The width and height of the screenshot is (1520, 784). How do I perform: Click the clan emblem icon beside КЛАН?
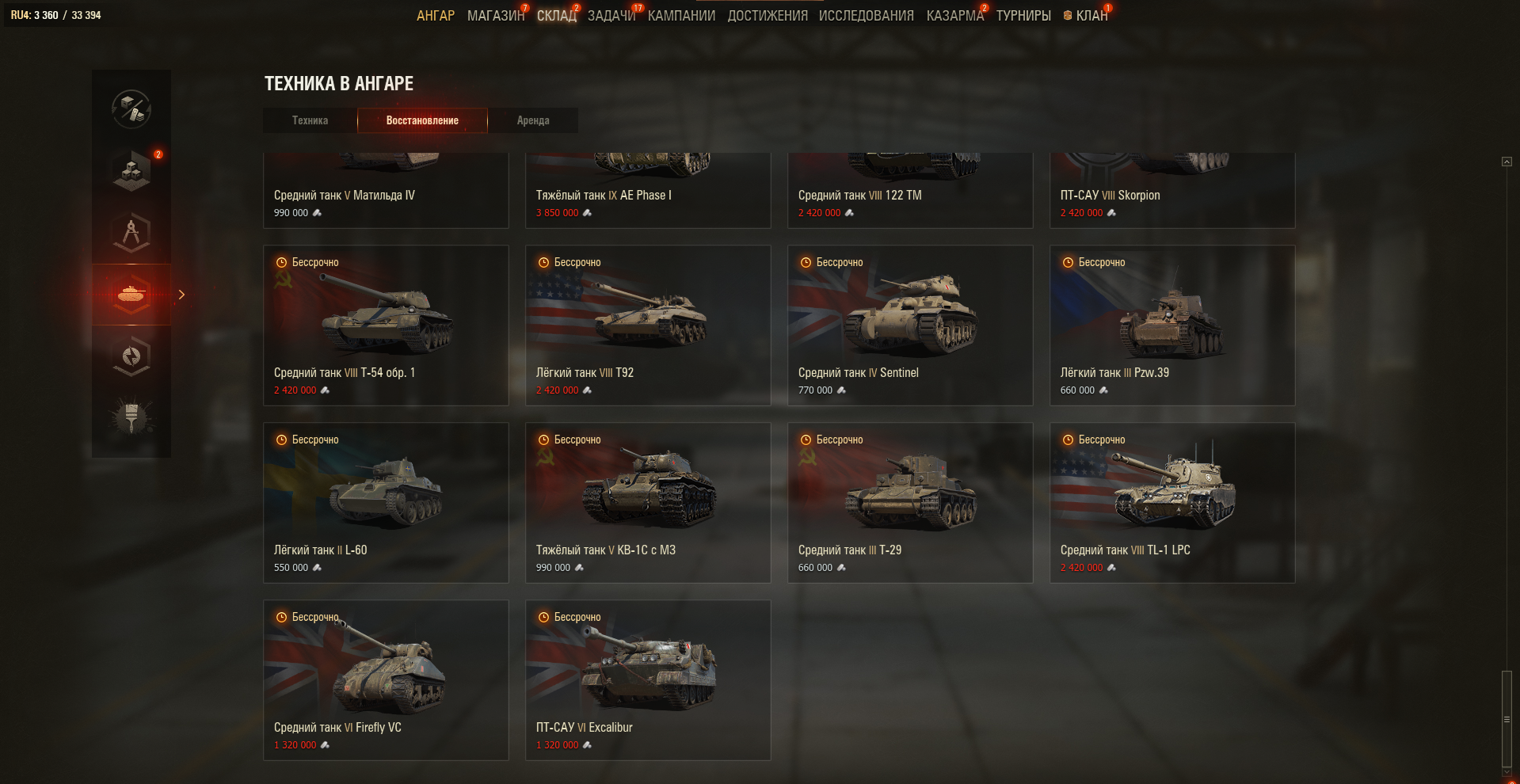1068,16
